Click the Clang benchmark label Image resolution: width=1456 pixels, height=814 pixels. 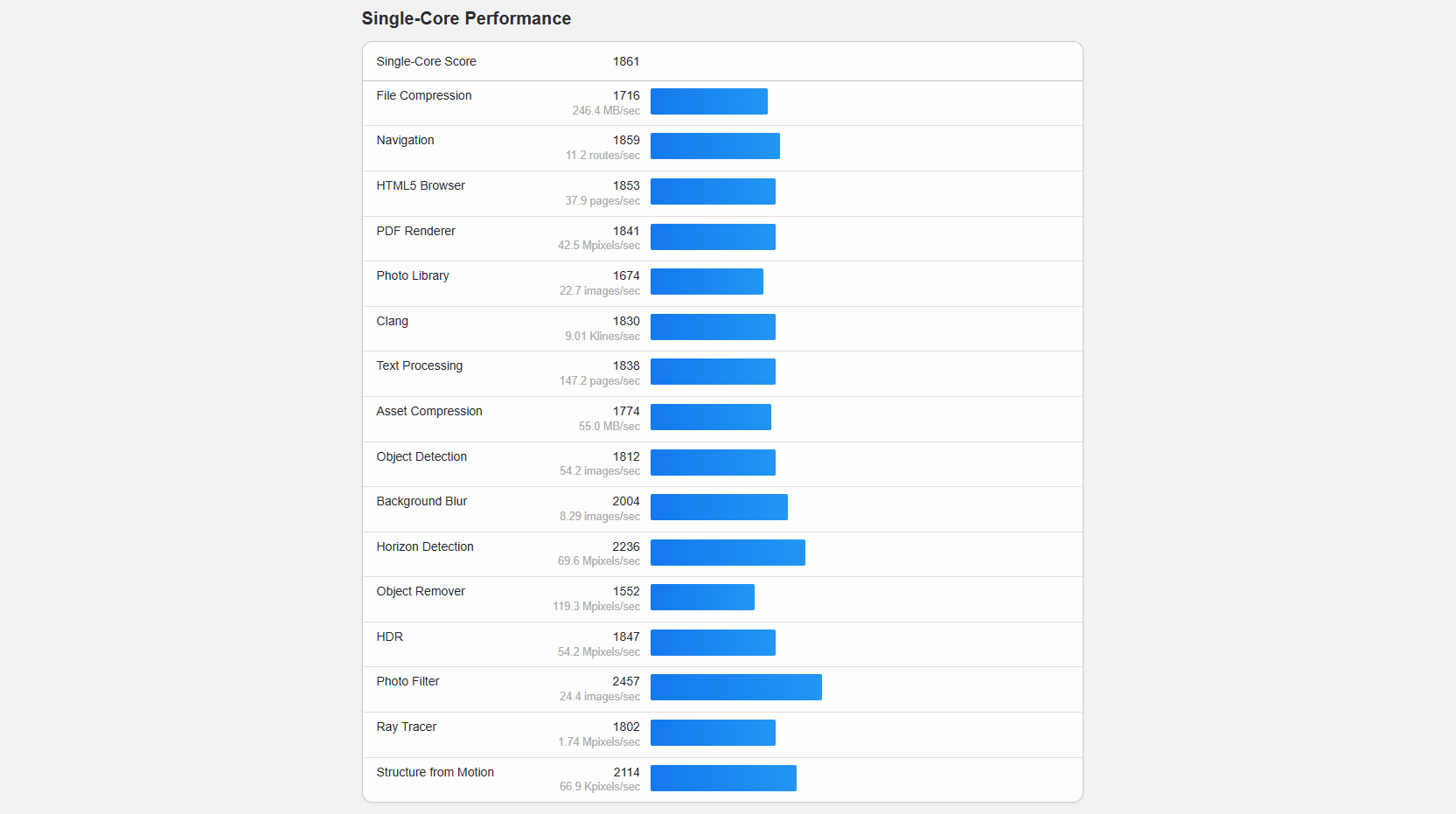392,321
